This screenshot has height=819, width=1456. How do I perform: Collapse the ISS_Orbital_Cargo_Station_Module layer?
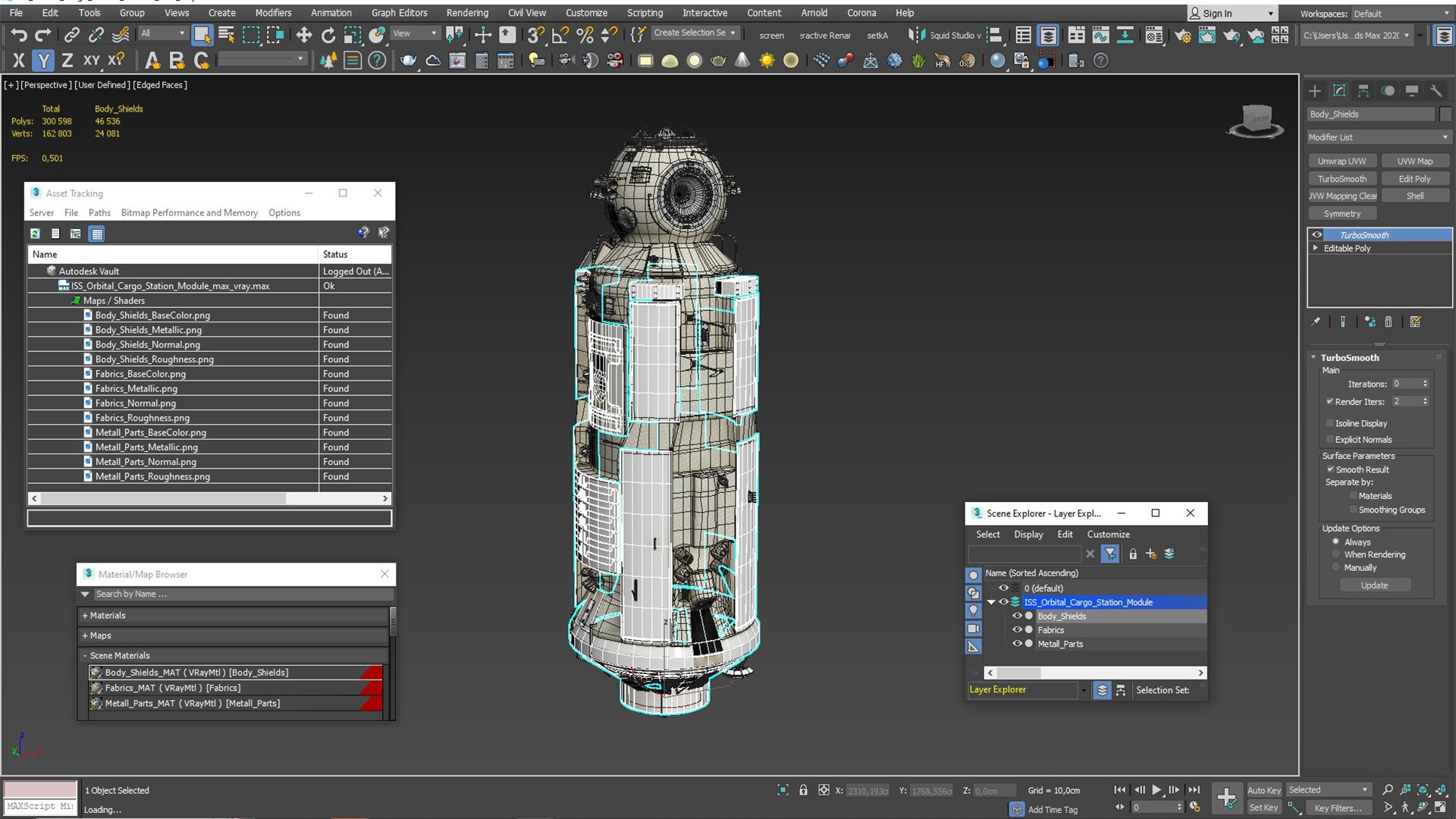point(991,602)
